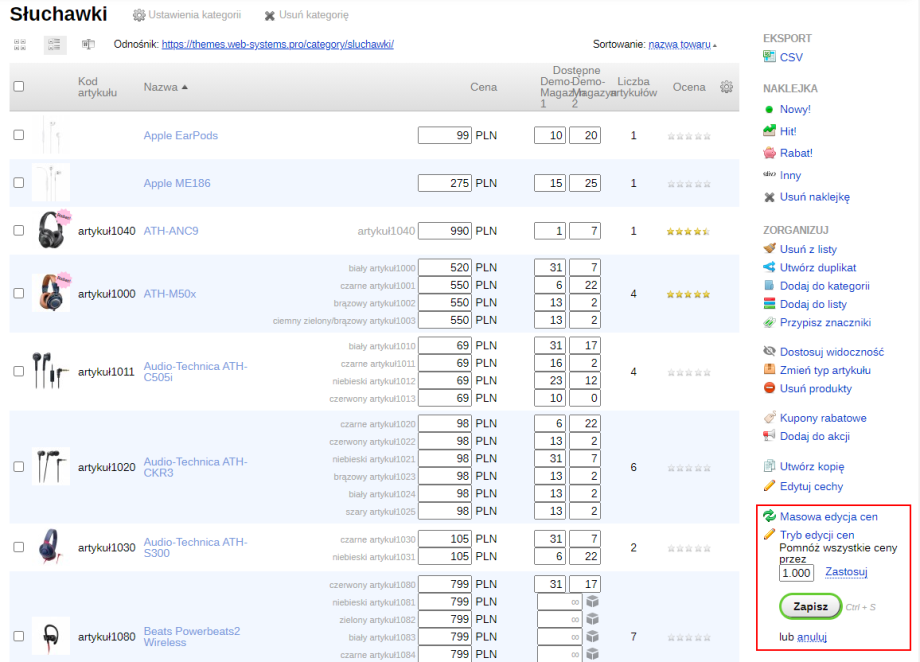Check the Apple EarPods row checkbox
920x662 pixels.
(x=19, y=135)
